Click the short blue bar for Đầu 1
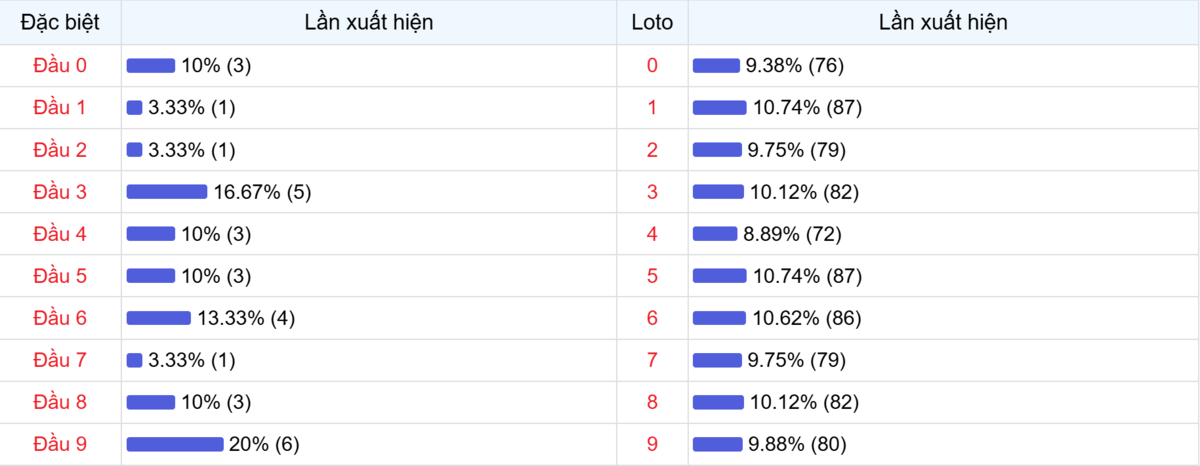The height and width of the screenshot is (466, 1200). (x=134, y=108)
